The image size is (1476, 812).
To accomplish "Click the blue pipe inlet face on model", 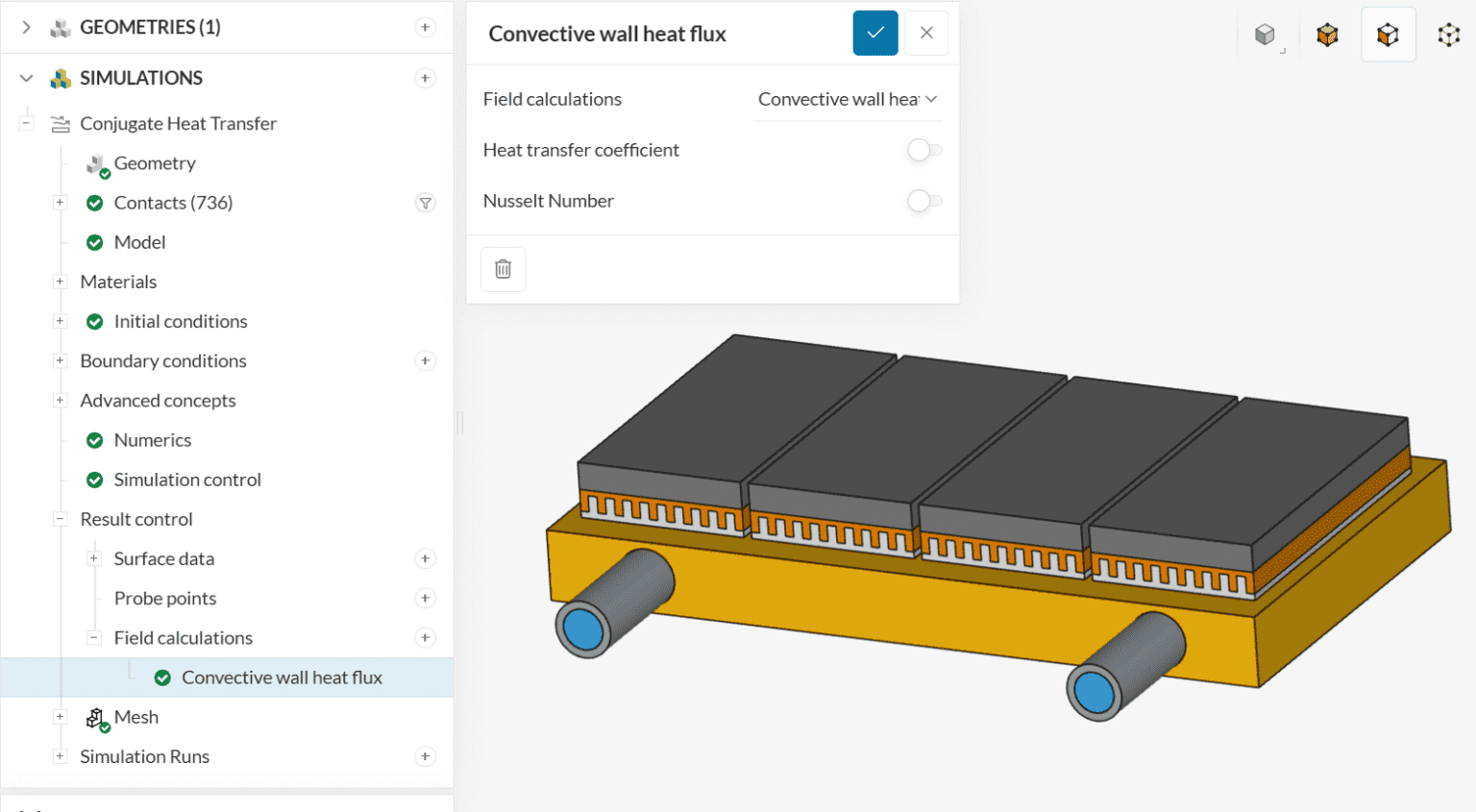I will coord(583,630).
